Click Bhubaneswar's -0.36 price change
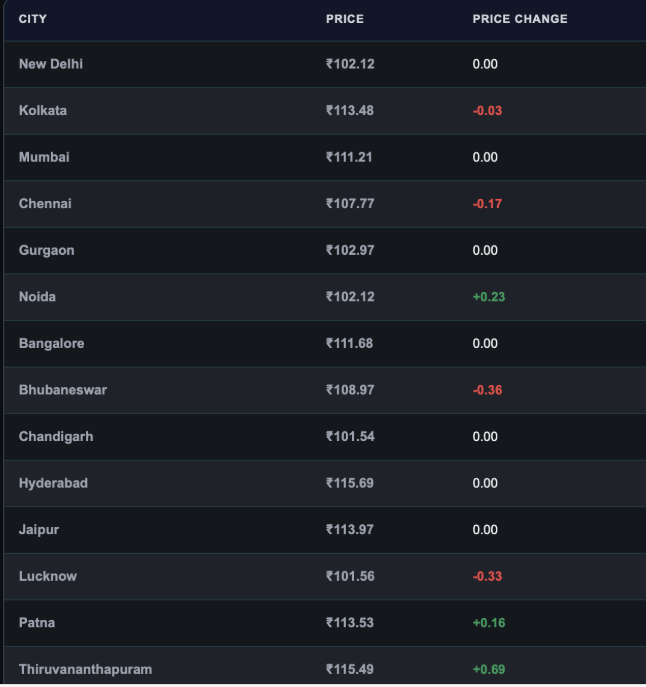This screenshot has height=687, width=646. [487, 390]
